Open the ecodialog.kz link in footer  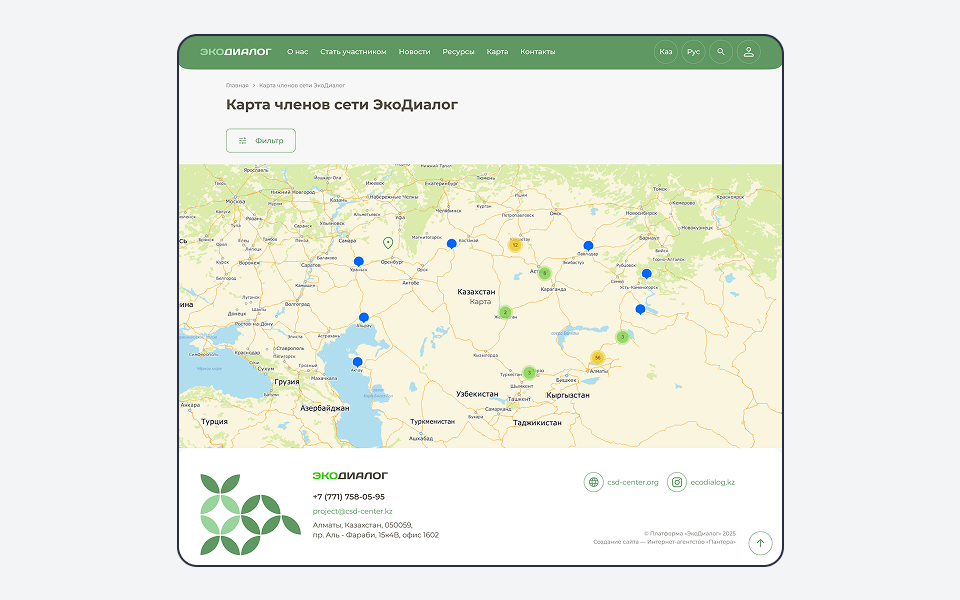click(713, 481)
